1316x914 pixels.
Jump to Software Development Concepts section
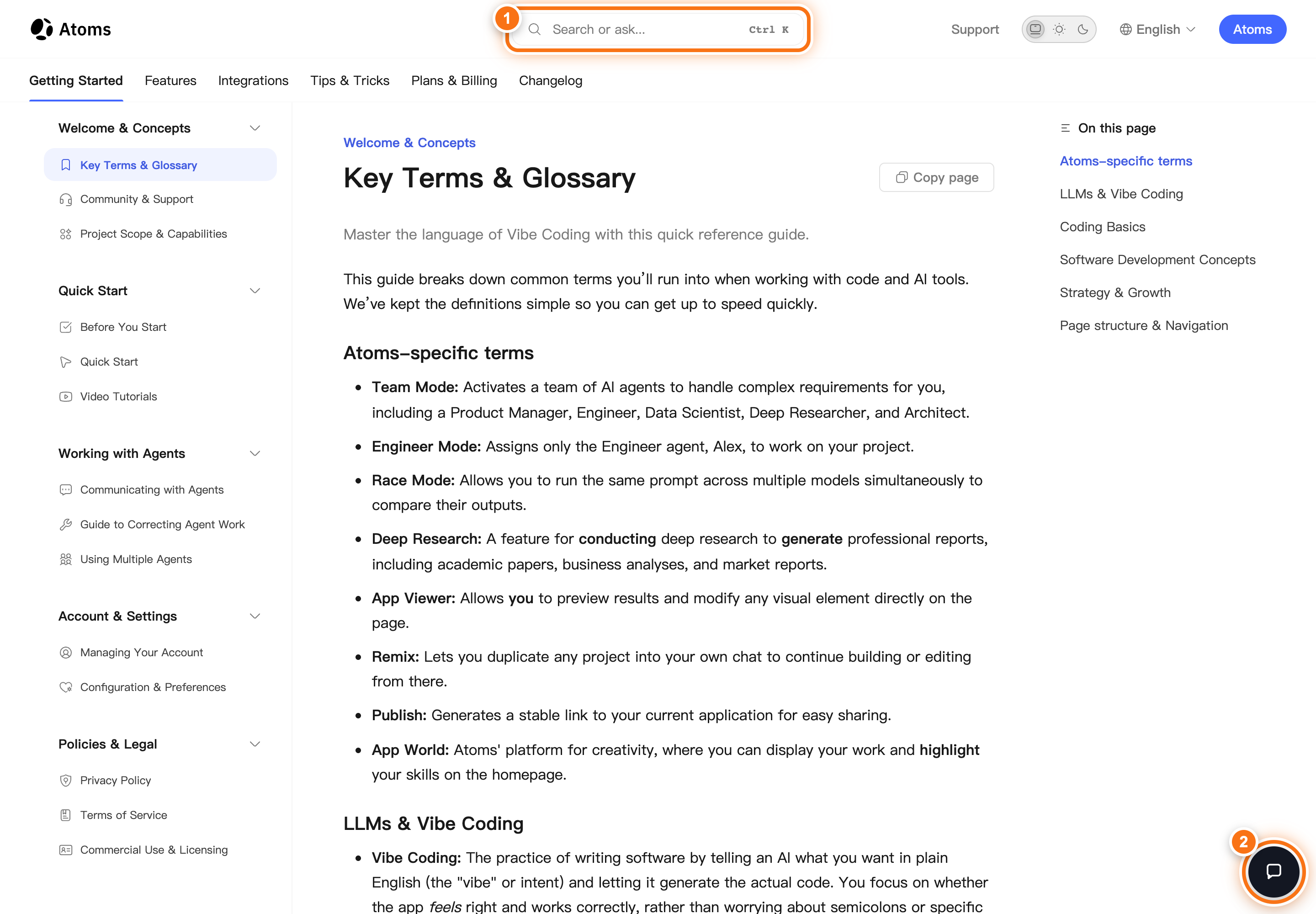point(1157,260)
